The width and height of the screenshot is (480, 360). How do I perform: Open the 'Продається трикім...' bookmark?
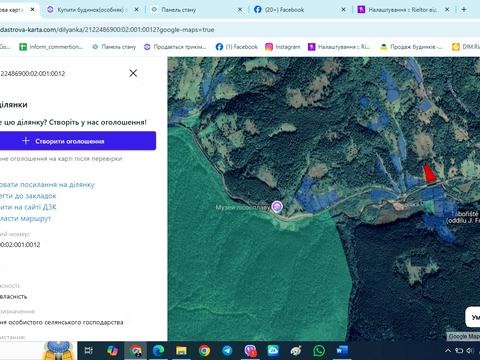[175, 47]
